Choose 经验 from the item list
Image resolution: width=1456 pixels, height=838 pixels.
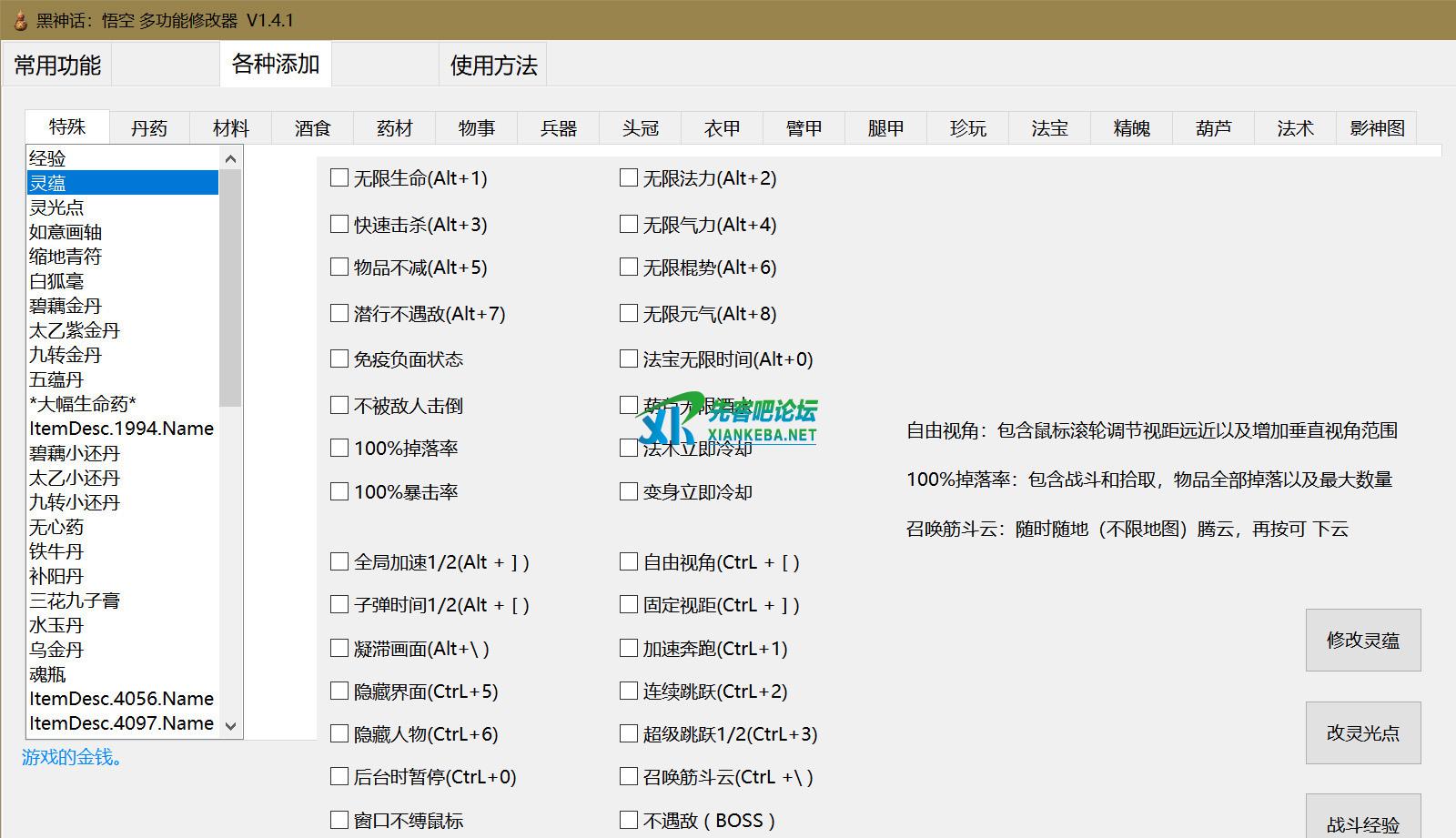point(47,158)
